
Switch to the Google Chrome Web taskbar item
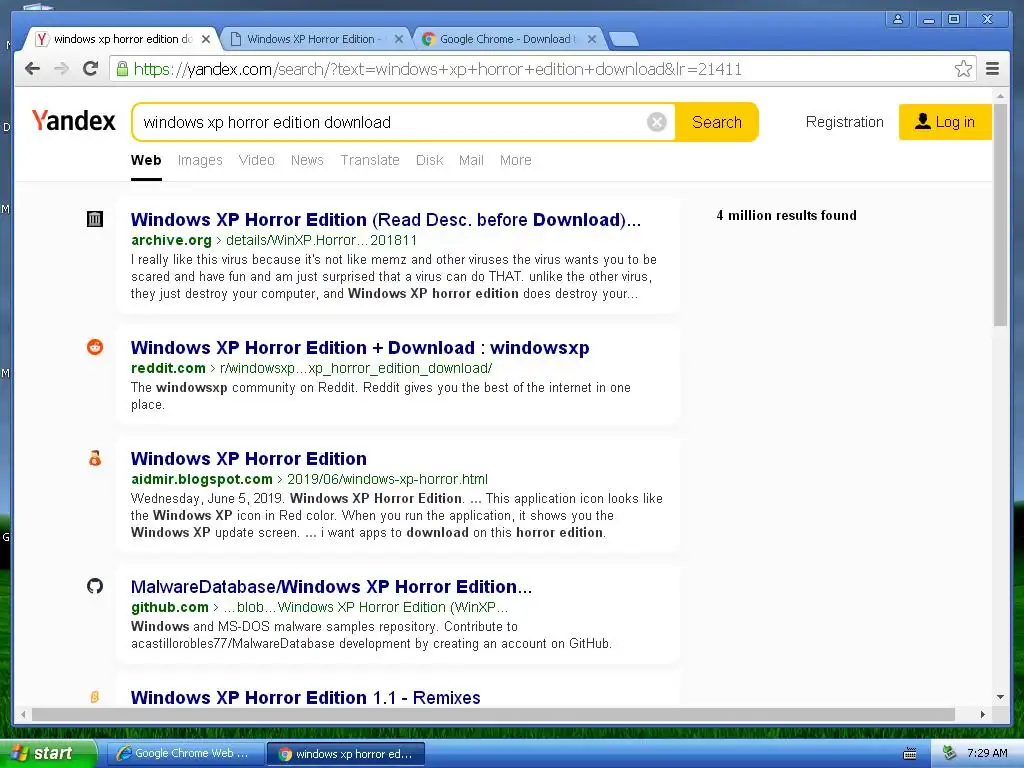[x=184, y=754]
